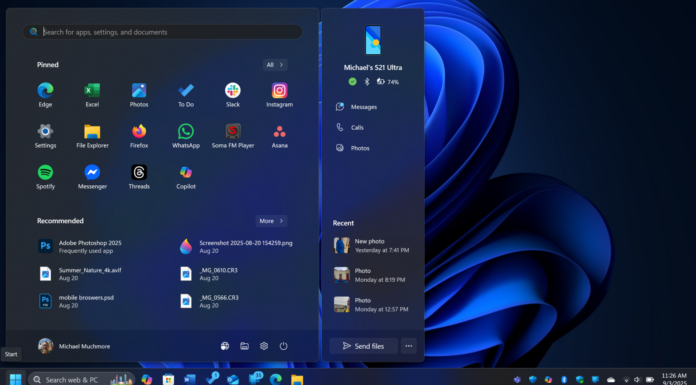Open the Michael Muchmore account menu
This screenshot has width=696, height=385.
point(74,346)
